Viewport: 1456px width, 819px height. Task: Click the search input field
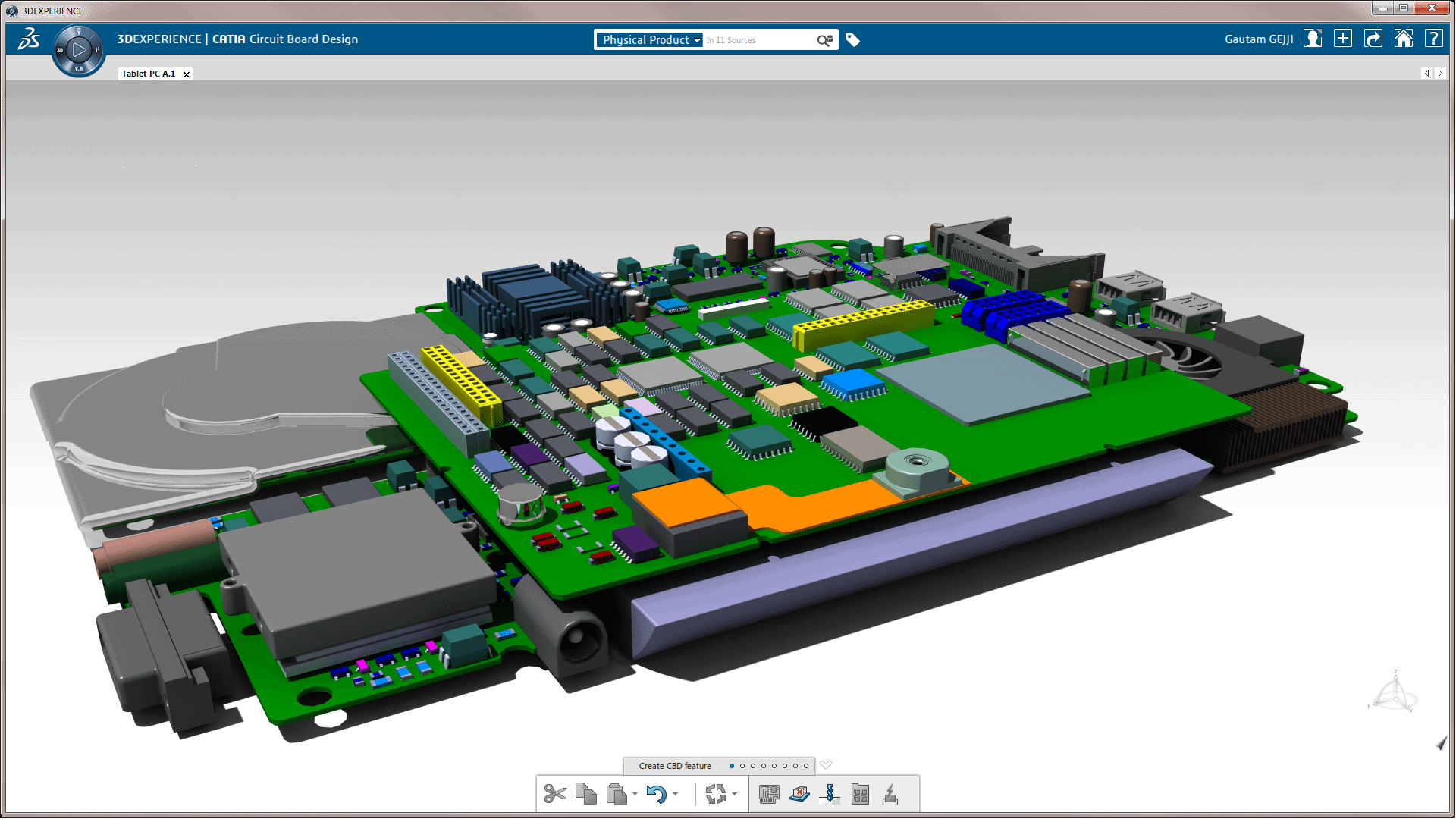point(761,40)
